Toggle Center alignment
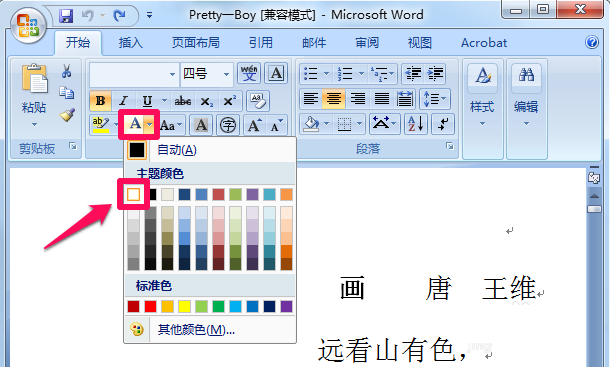Image resolution: width=610 pixels, height=367 pixels. pyautogui.click(x=333, y=98)
